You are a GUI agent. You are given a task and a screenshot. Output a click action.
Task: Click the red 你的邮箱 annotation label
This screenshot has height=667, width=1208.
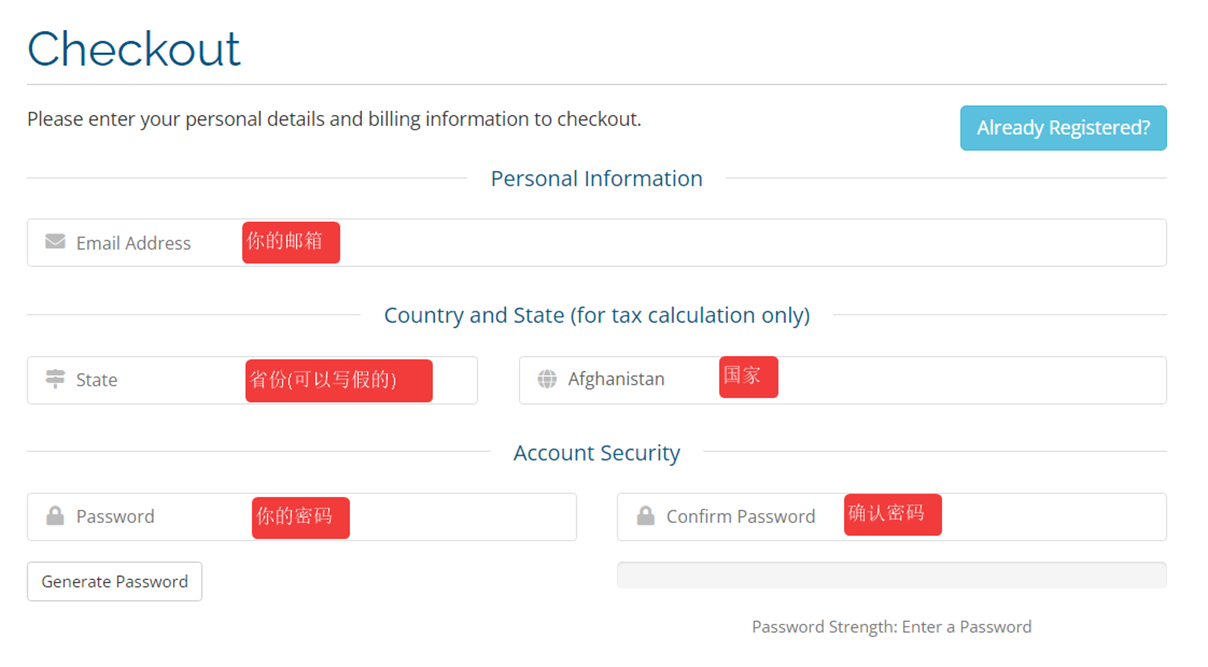pos(291,243)
